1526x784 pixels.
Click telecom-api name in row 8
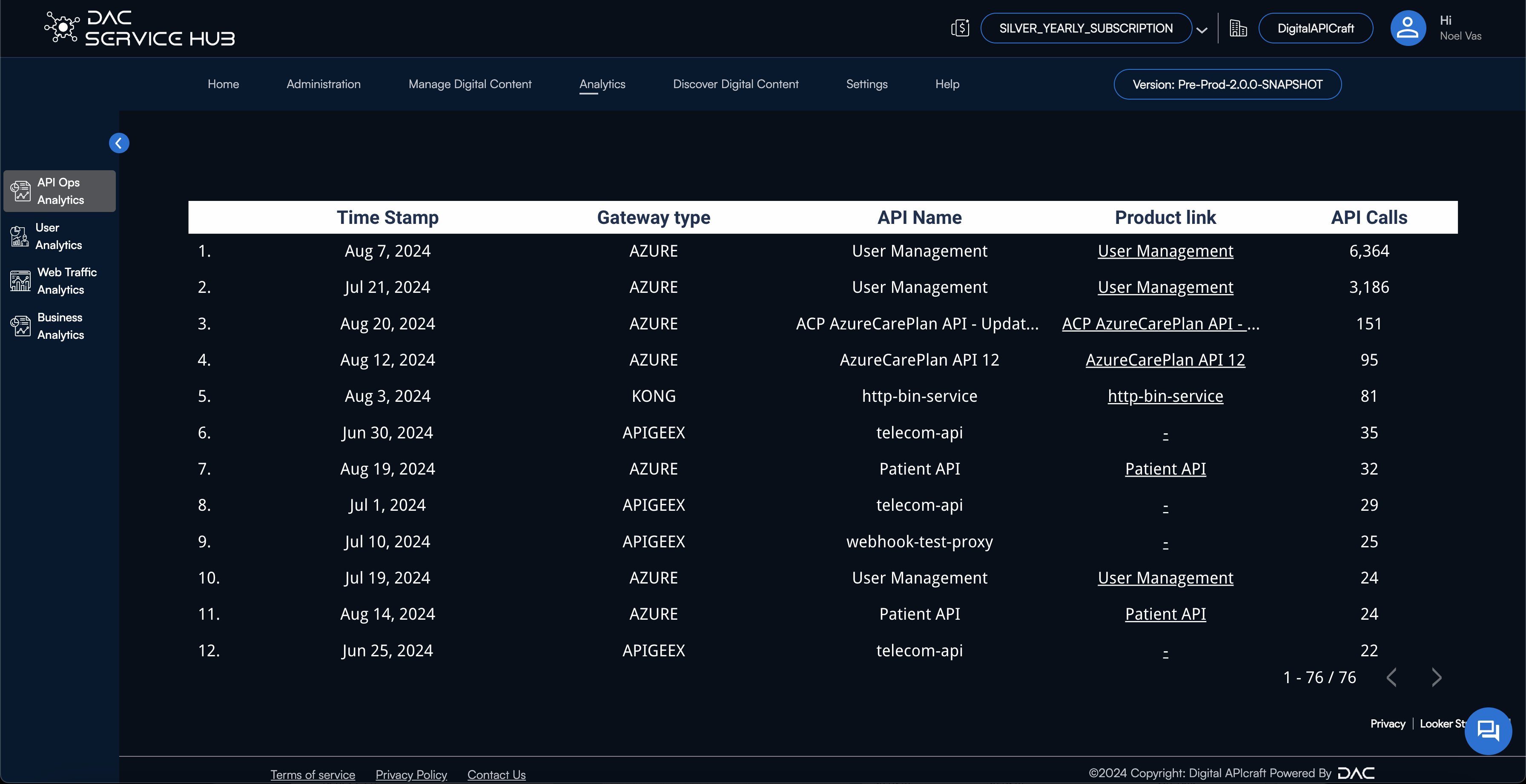[919, 505]
